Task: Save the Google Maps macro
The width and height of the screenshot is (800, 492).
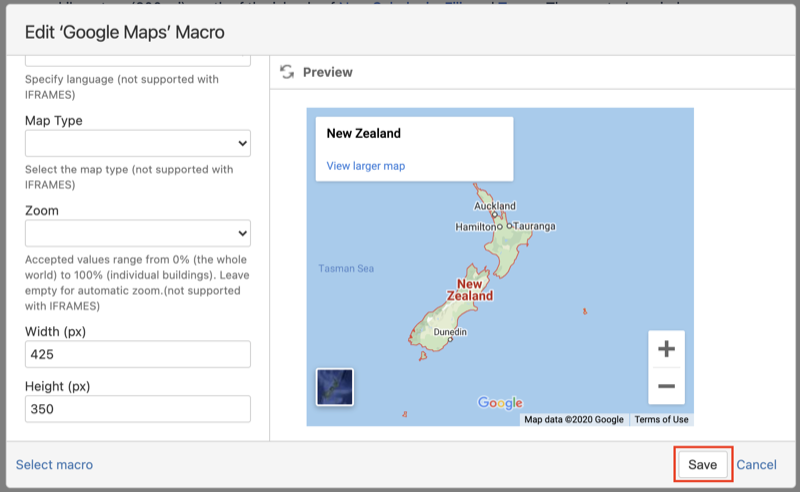Action: (702, 465)
